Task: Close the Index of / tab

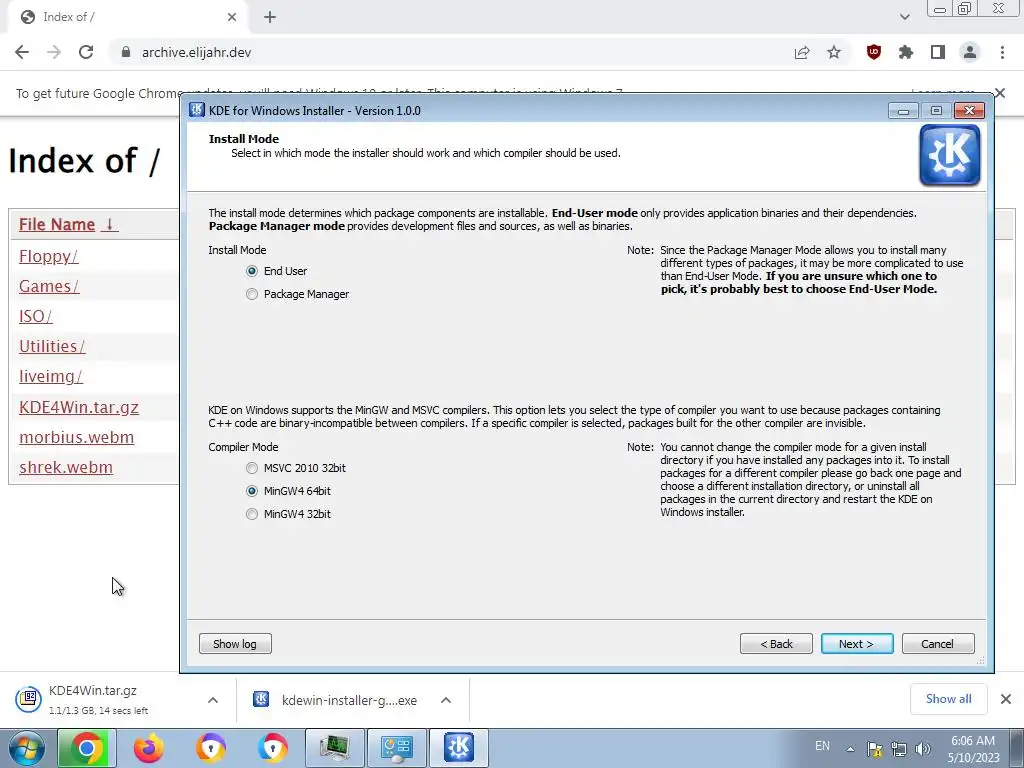Action: coord(232,17)
